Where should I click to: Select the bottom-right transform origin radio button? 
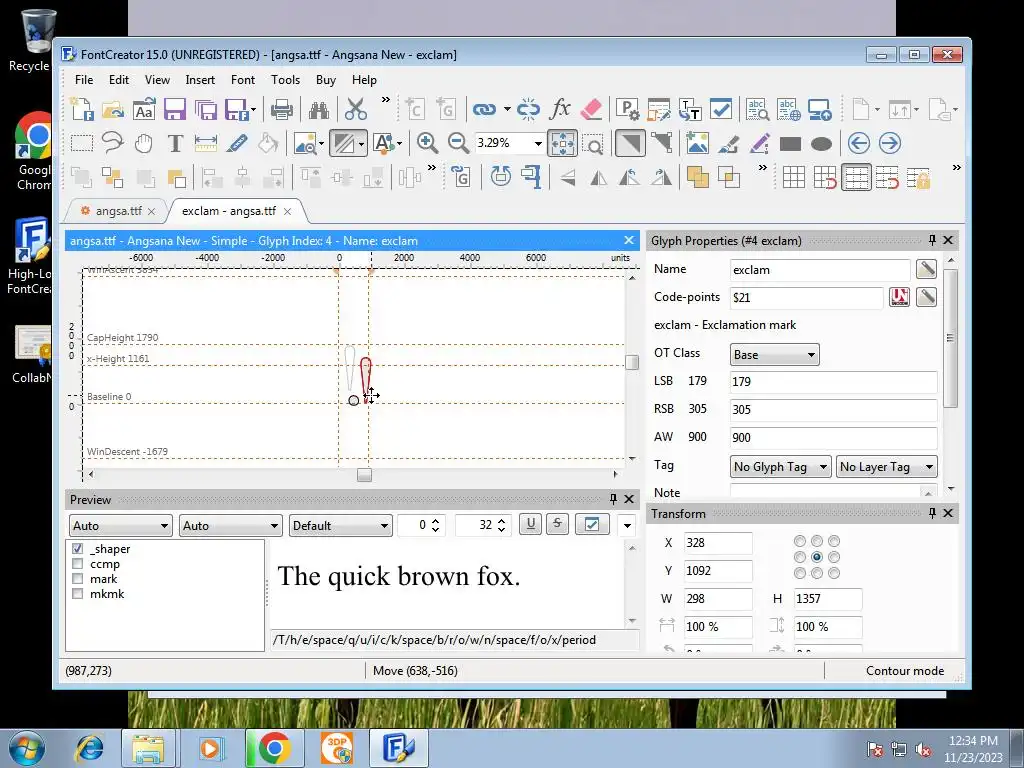[x=834, y=573]
